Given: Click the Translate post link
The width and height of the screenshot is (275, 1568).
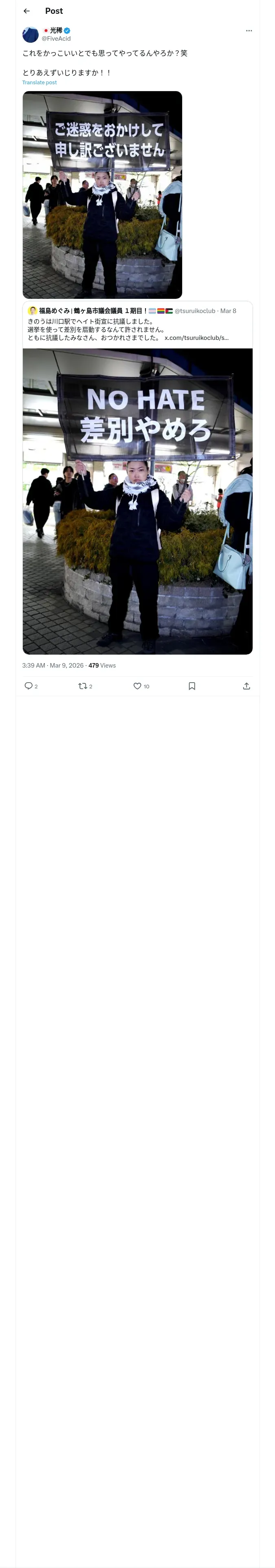Looking at the screenshot, I should (40, 82).
